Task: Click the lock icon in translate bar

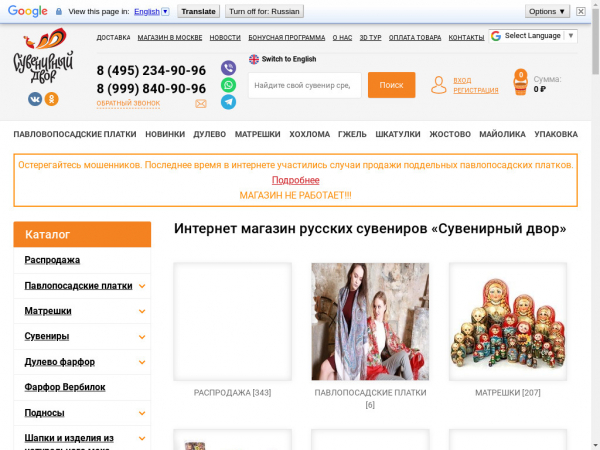Action: (x=59, y=11)
